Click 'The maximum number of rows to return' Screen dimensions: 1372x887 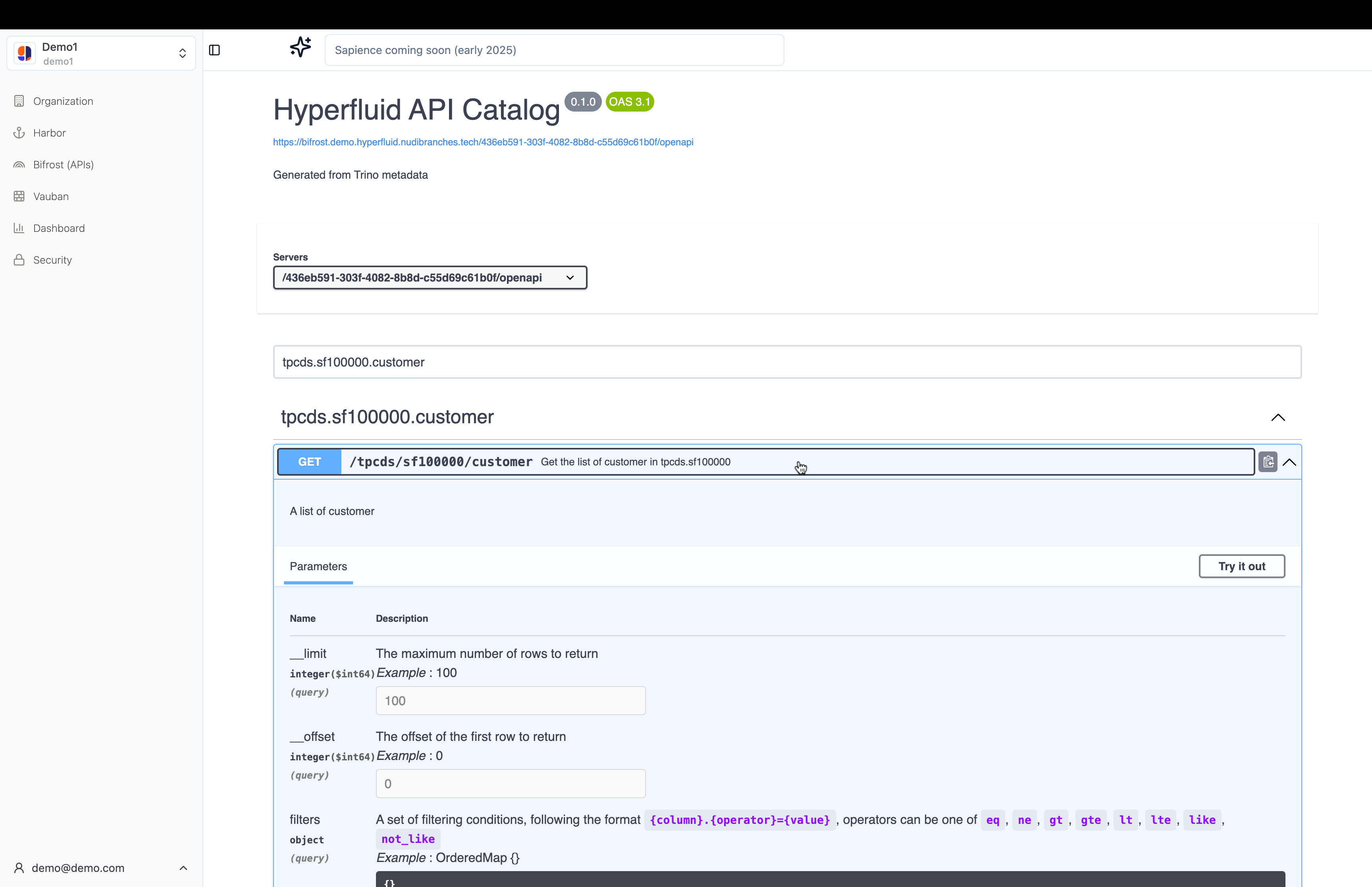coord(487,654)
